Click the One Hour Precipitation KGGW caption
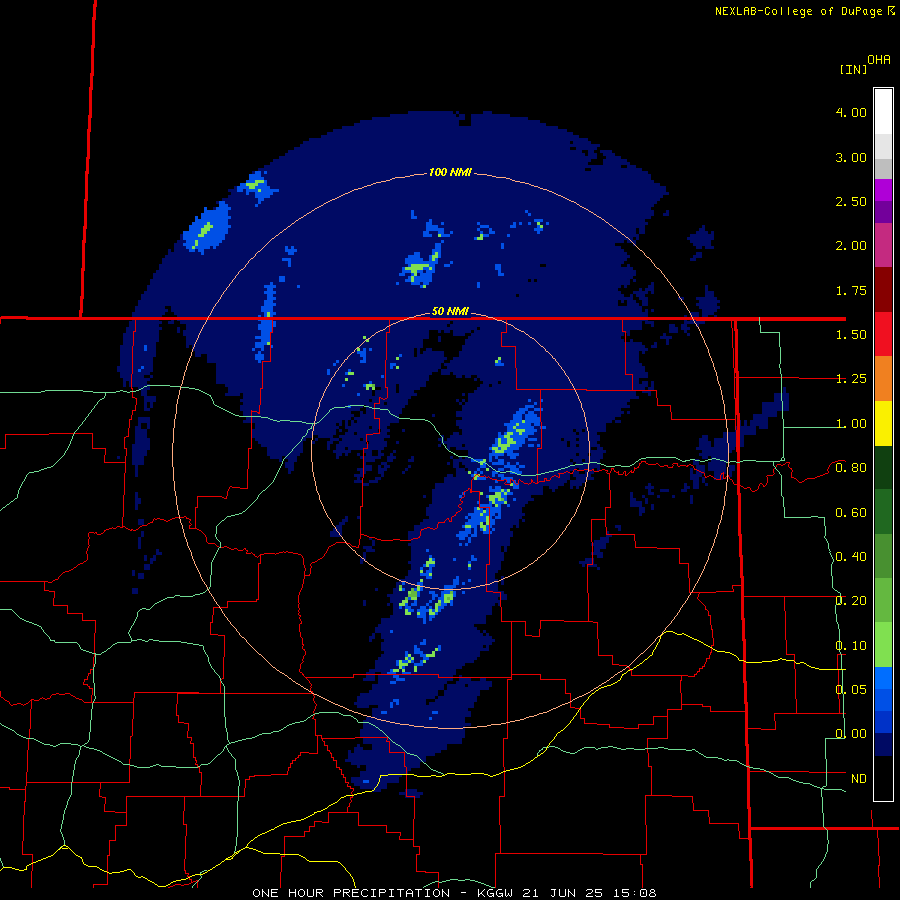The height and width of the screenshot is (900, 900). point(454,893)
